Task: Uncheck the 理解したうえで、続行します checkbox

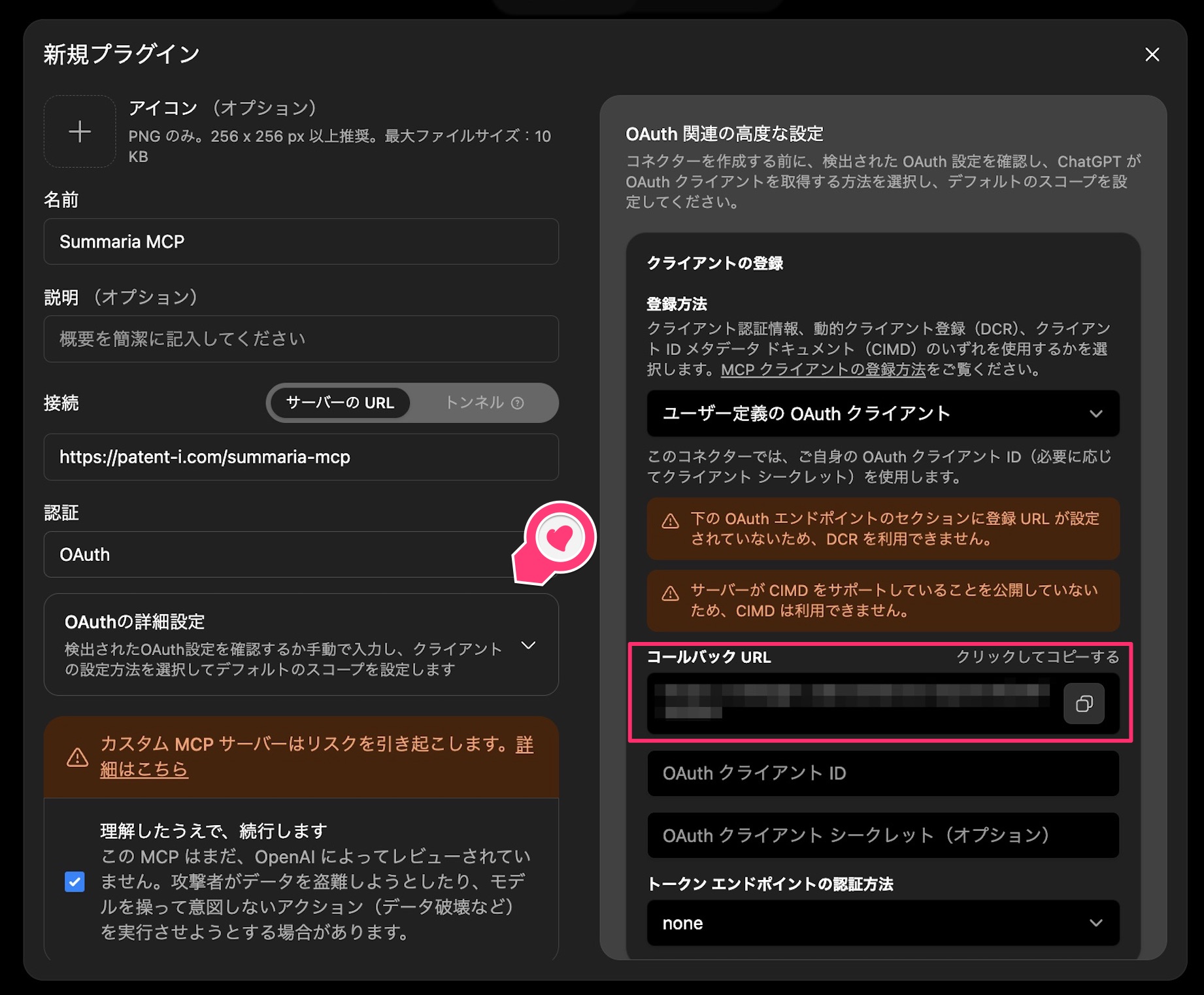Action: (75, 881)
